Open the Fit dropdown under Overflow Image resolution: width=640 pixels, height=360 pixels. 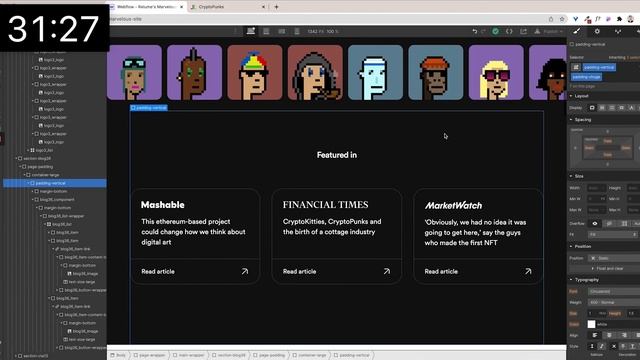tap(613, 235)
